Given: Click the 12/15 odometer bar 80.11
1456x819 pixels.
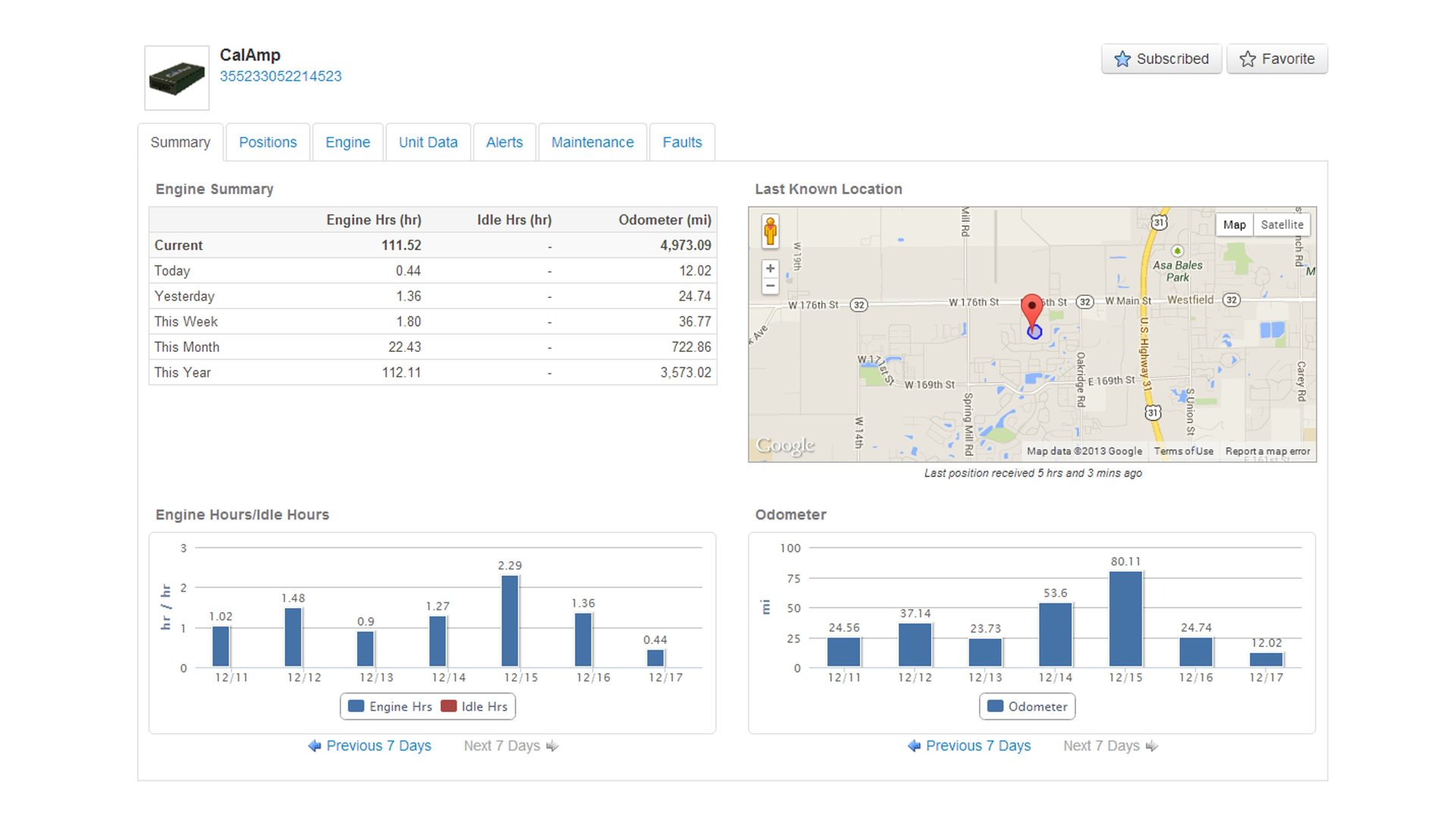Looking at the screenshot, I should pyautogui.click(x=1125, y=619).
